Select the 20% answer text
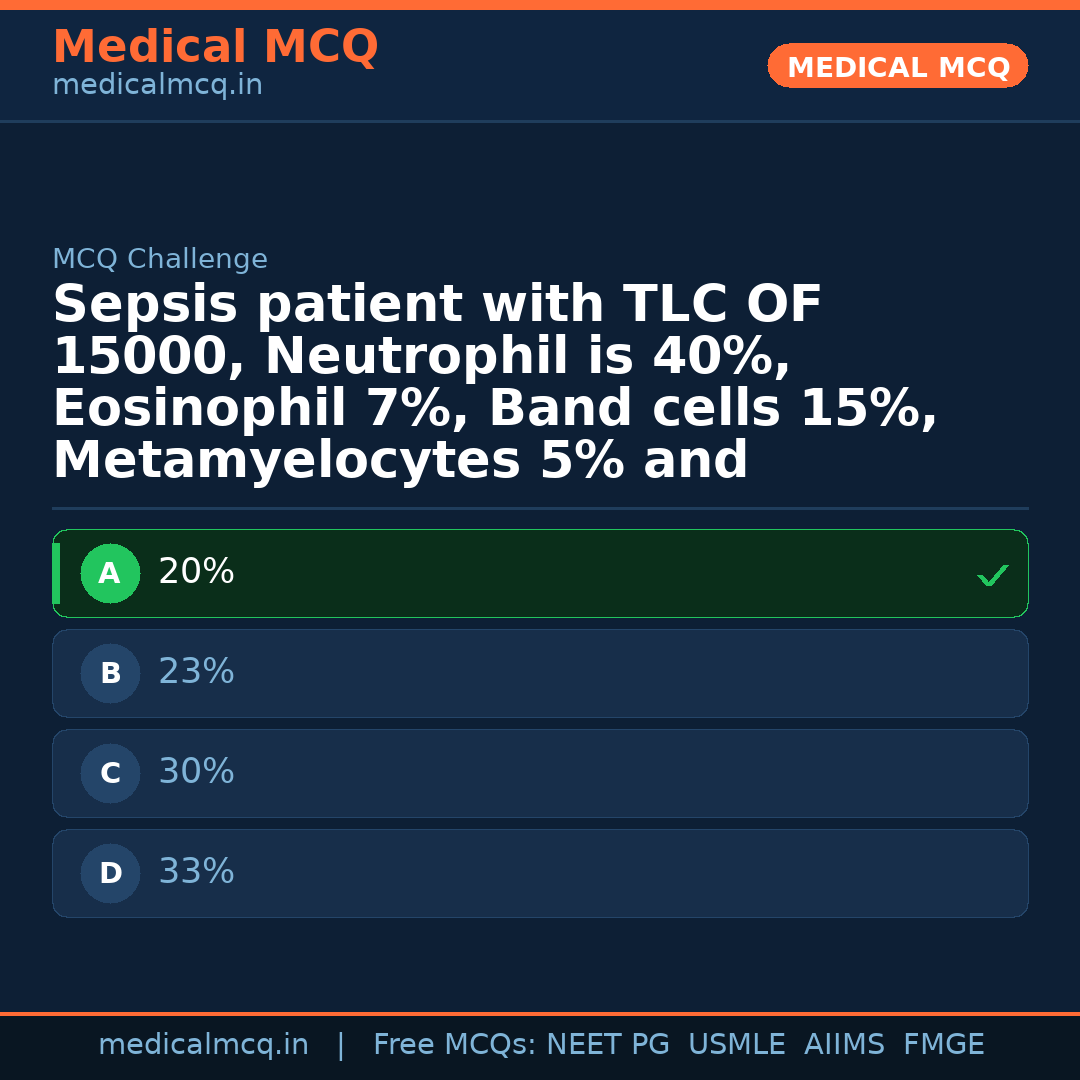This screenshot has height=1080, width=1080. pyautogui.click(x=196, y=572)
